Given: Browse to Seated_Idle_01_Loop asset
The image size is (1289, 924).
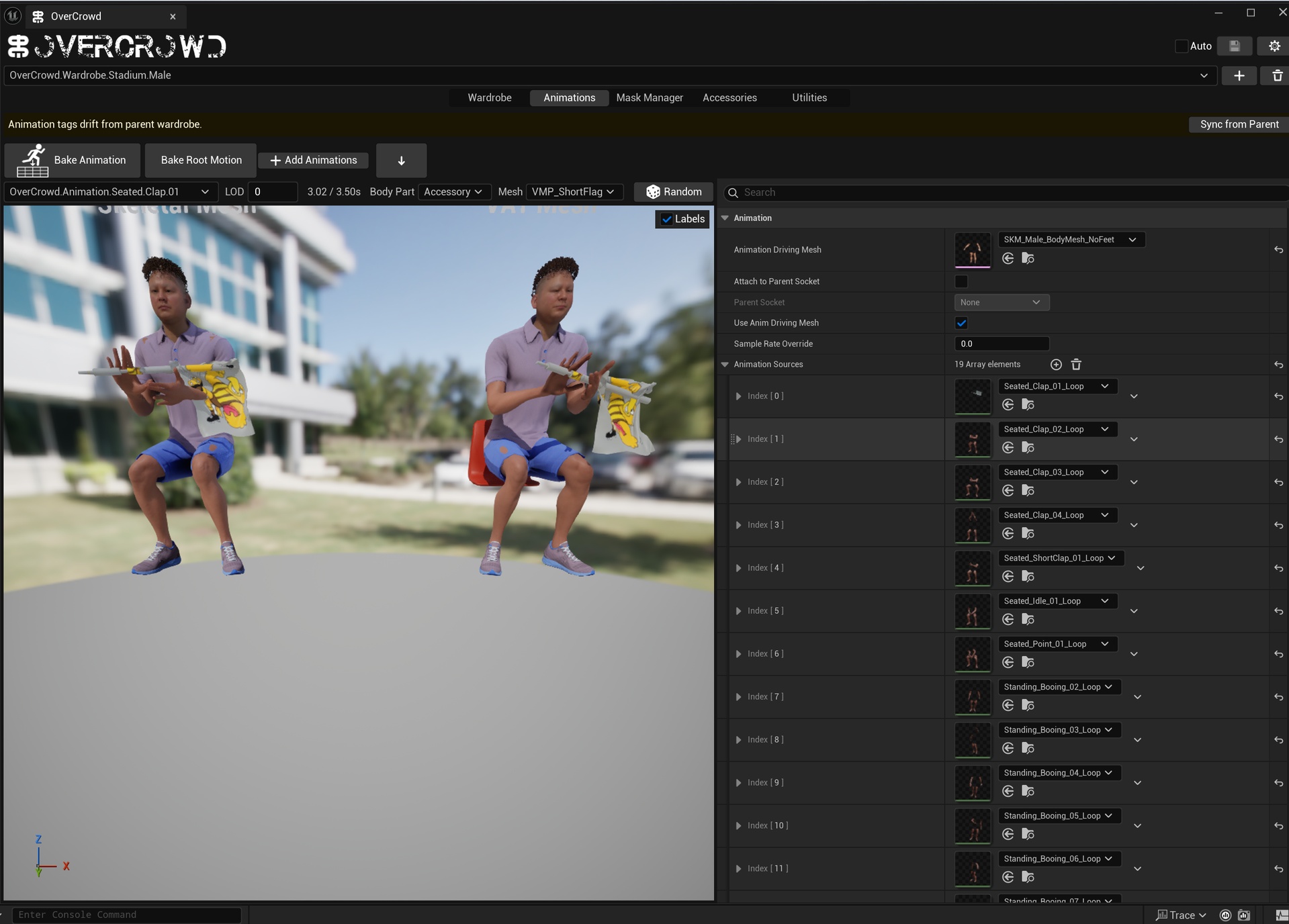Looking at the screenshot, I should [1028, 619].
